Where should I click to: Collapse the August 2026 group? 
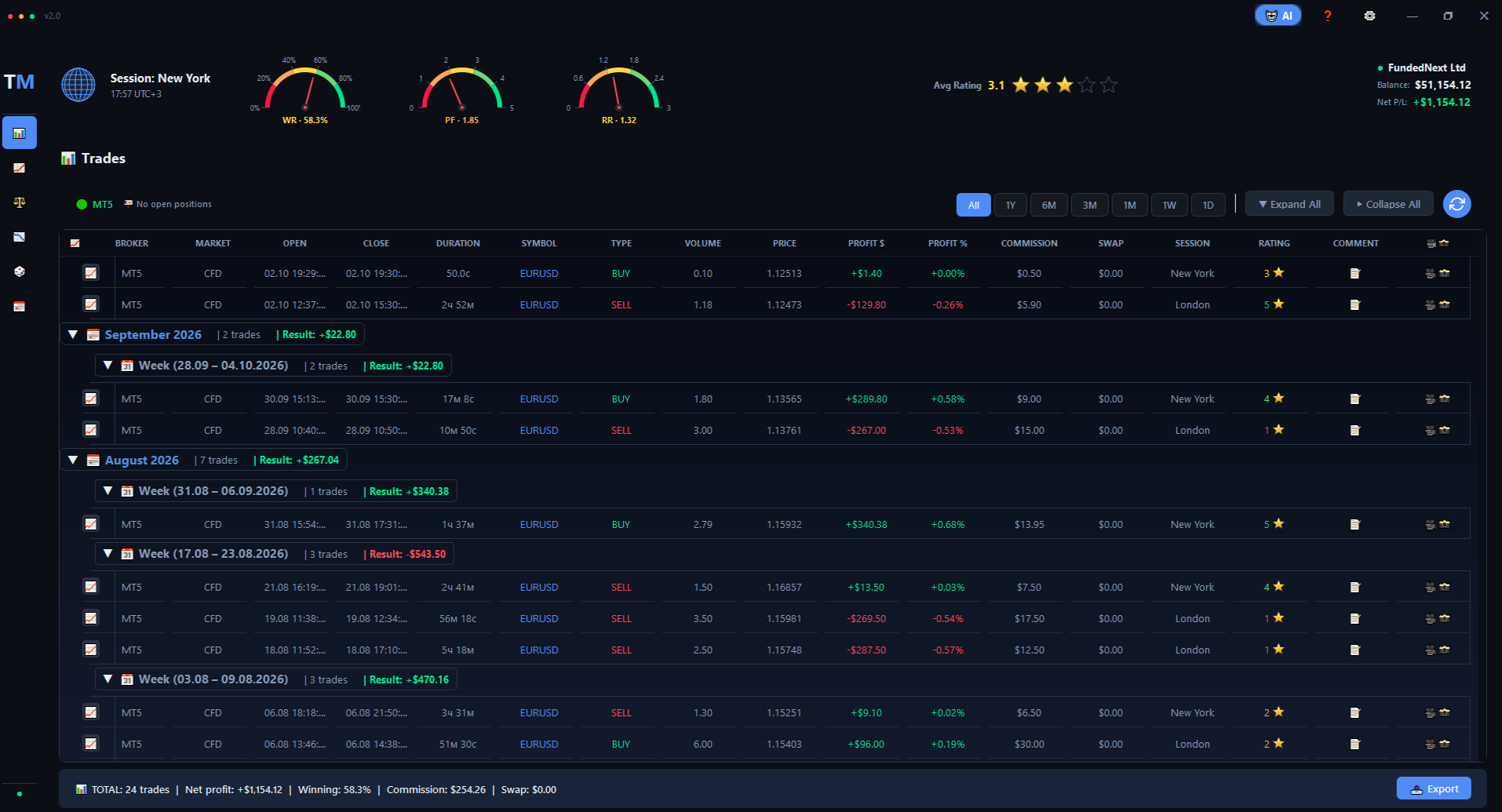(x=73, y=460)
